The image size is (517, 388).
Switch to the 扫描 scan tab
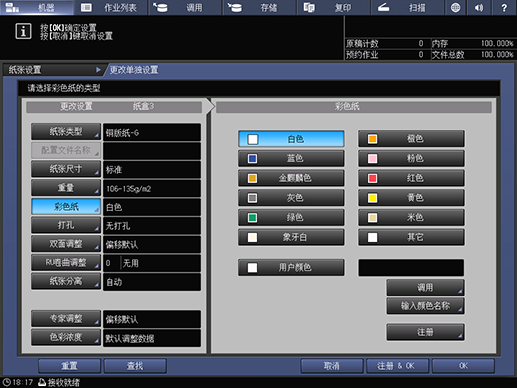408,7
